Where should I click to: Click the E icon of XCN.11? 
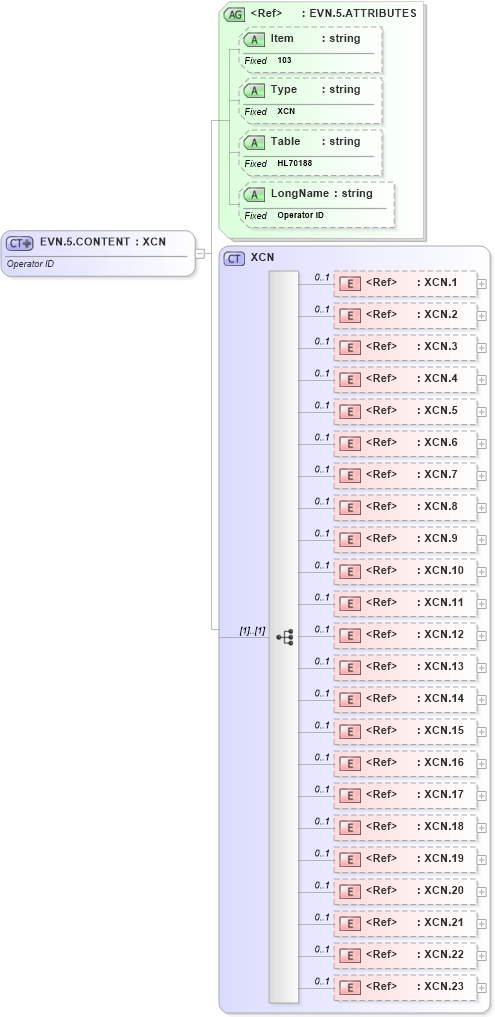[350, 603]
